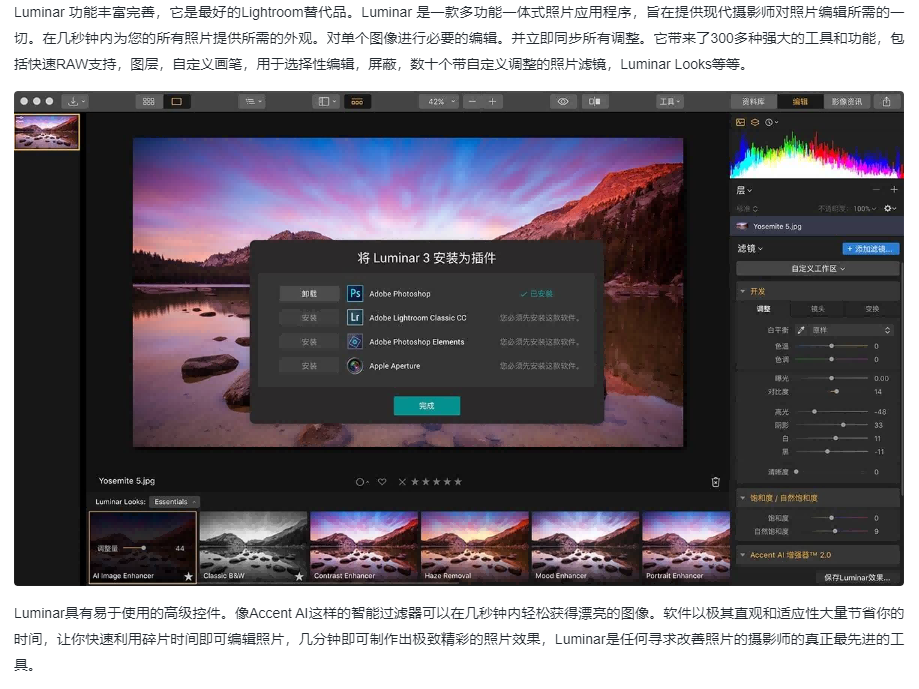This screenshot has height=689, width=919.
Task: Click the 添加滤镜 add filter button
Action: coord(870,249)
